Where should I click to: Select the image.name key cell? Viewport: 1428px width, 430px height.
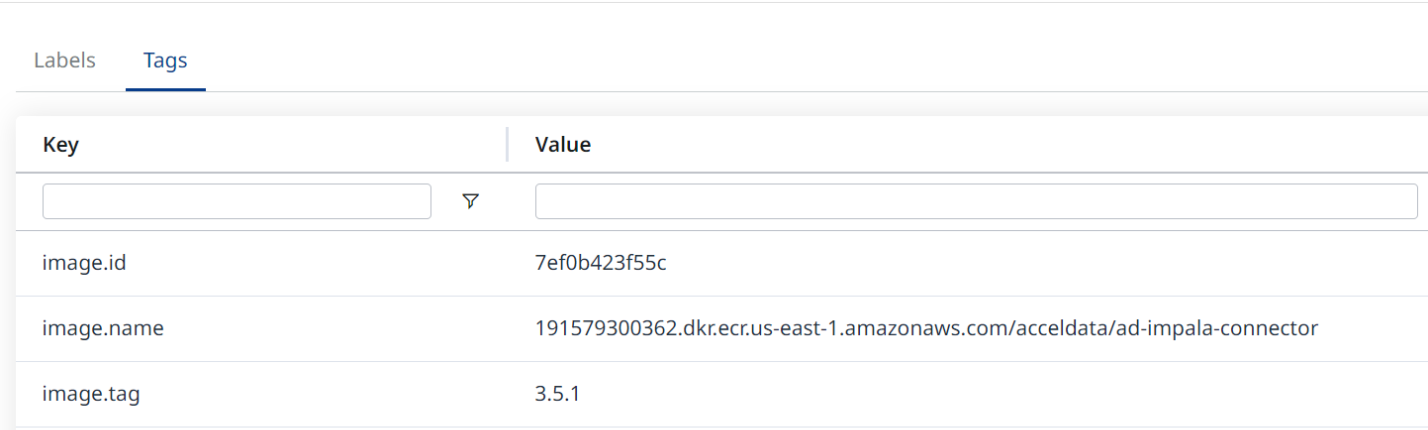point(102,328)
